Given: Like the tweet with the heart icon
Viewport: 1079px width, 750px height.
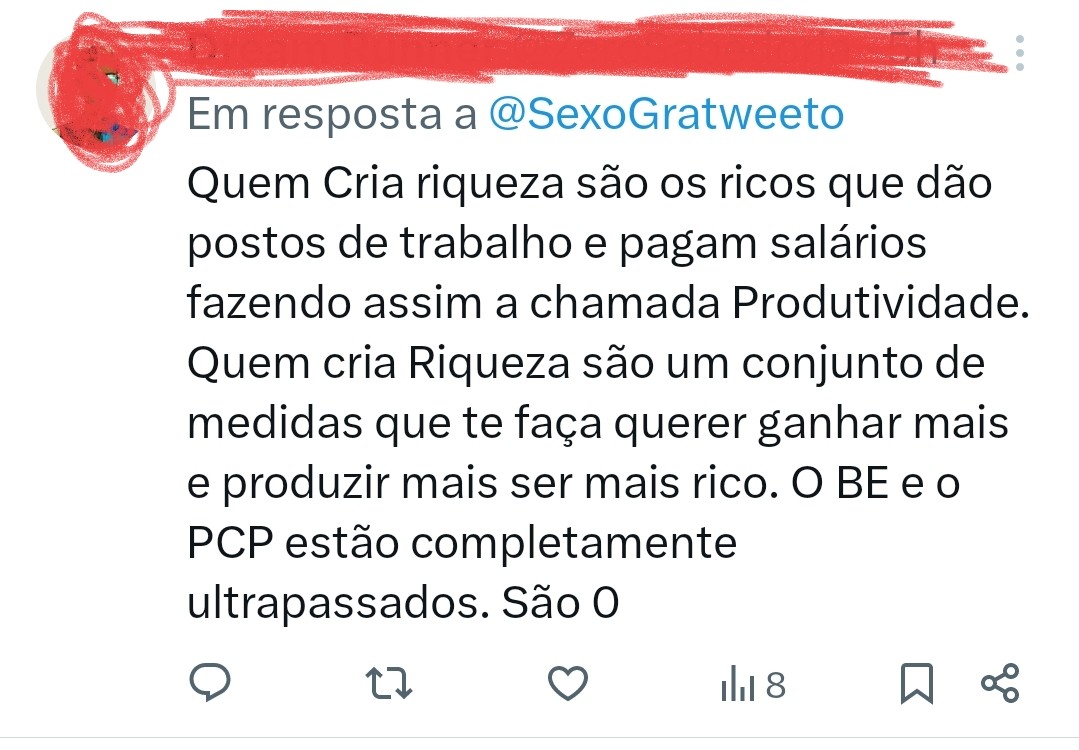Looking at the screenshot, I should pos(568,683).
